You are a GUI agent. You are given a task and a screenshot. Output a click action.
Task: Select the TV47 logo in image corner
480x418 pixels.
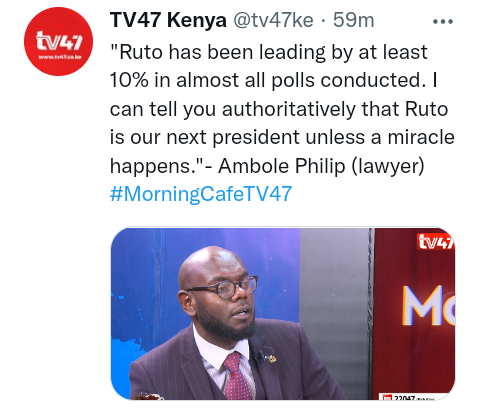click(x=436, y=241)
